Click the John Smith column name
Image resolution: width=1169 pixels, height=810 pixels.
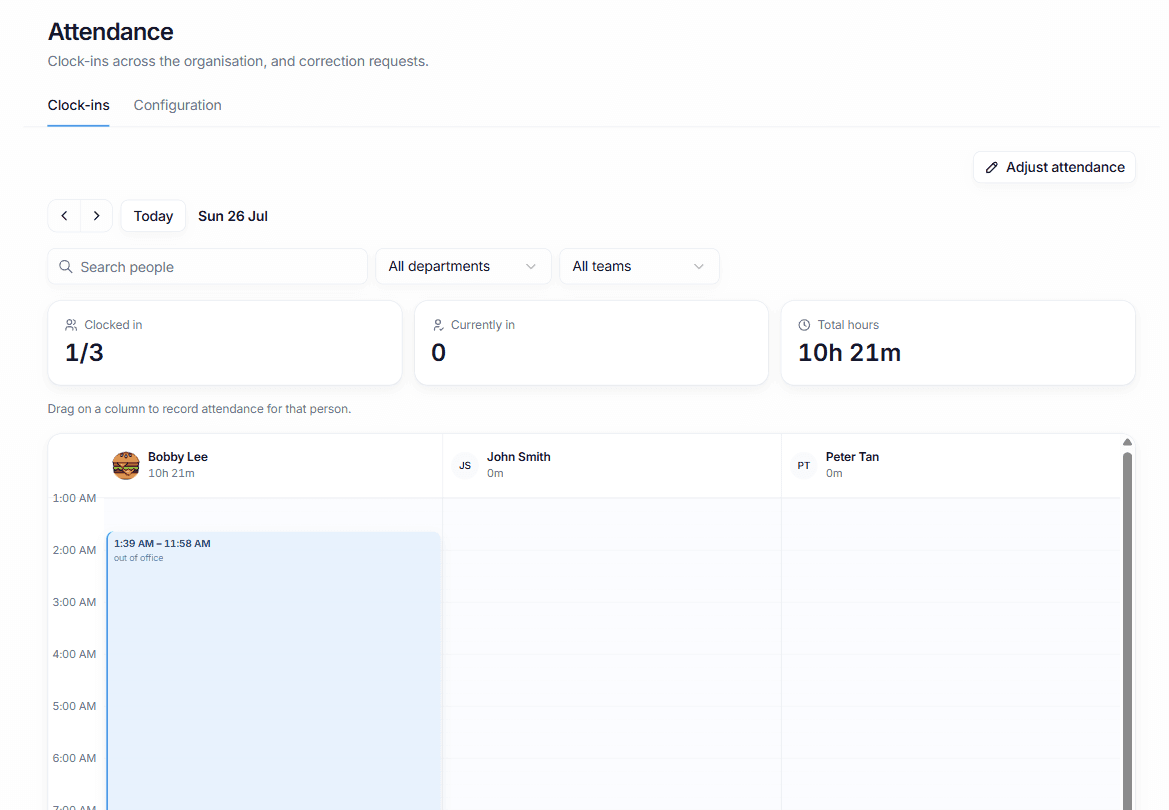(x=518, y=456)
